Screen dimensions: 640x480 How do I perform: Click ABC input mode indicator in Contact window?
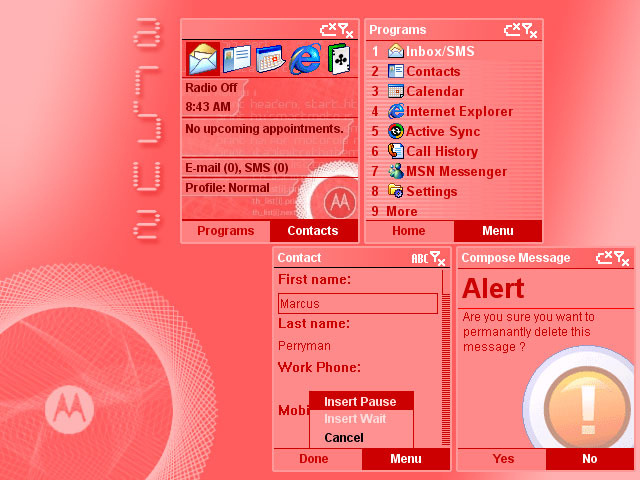[x=420, y=258]
